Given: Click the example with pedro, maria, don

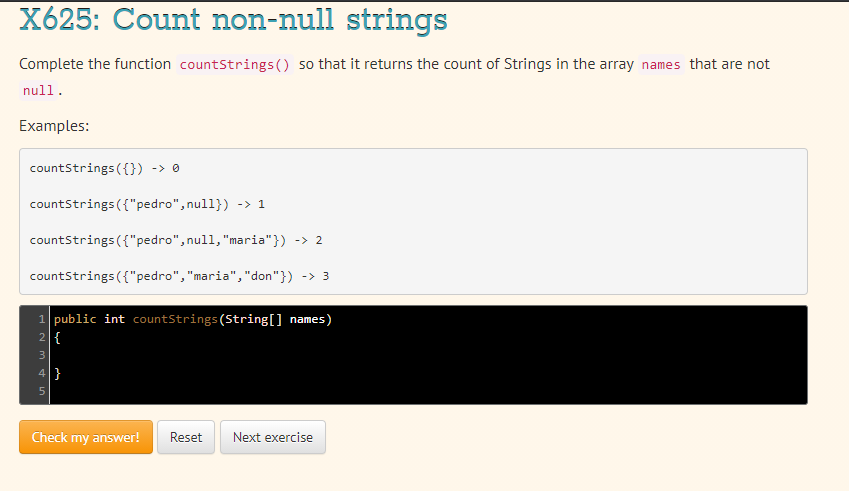Looking at the screenshot, I should point(179,276).
